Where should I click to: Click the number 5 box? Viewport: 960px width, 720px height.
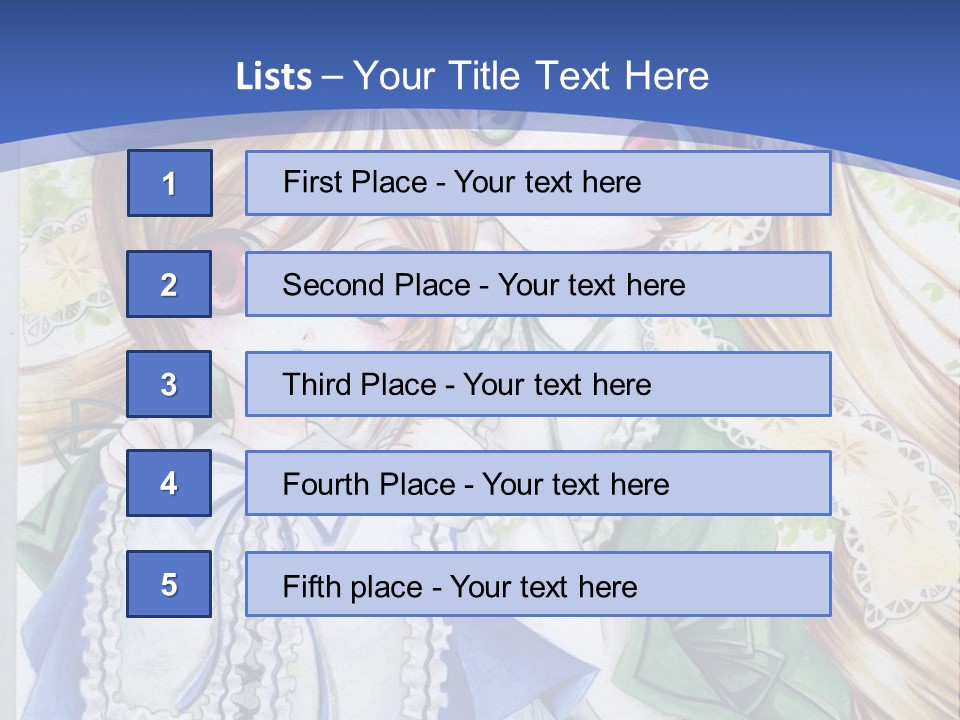pyautogui.click(x=169, y=584)
